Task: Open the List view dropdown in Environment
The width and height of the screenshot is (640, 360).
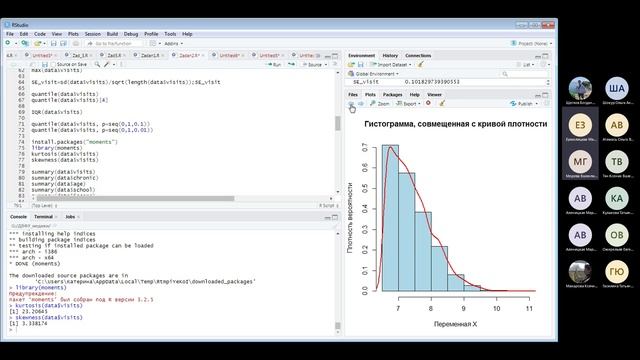Action: pyautogui.click(x=525, y=64)
